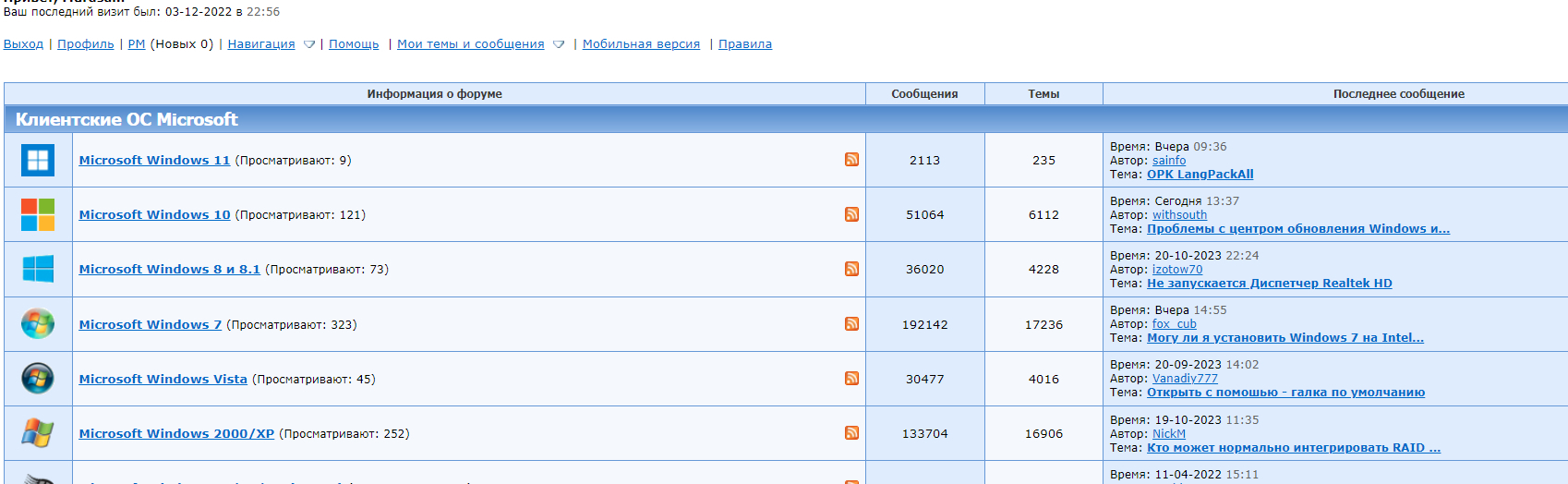
Task: Click the Сообщения column header
Action: pos(924,93)
